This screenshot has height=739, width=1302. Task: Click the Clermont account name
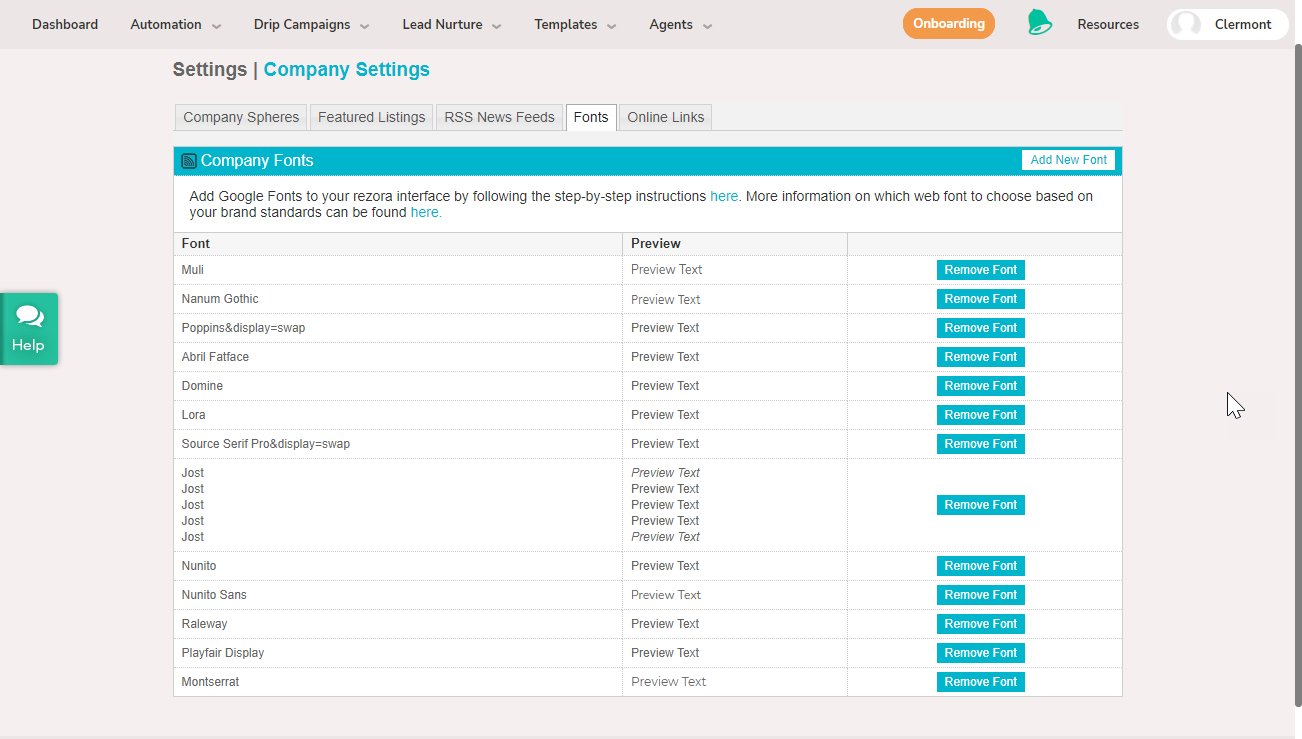[1243, 24]
